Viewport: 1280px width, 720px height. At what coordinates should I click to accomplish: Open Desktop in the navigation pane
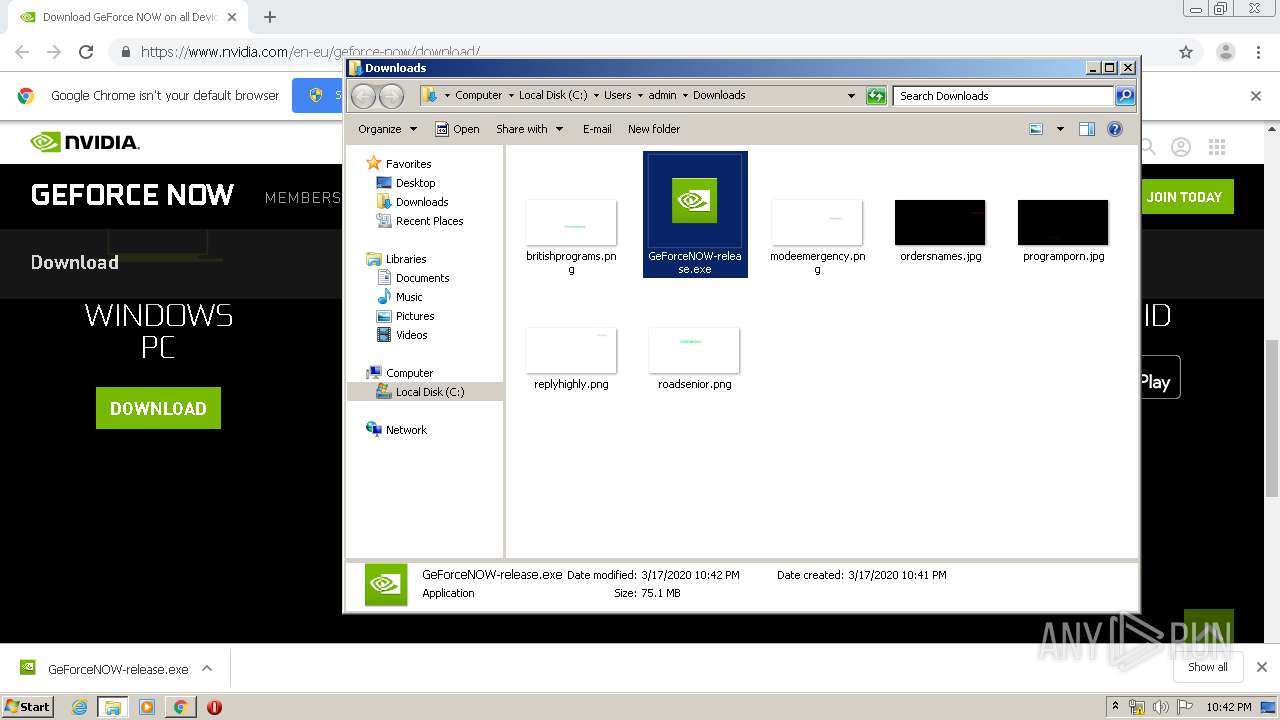coord(415,183)
